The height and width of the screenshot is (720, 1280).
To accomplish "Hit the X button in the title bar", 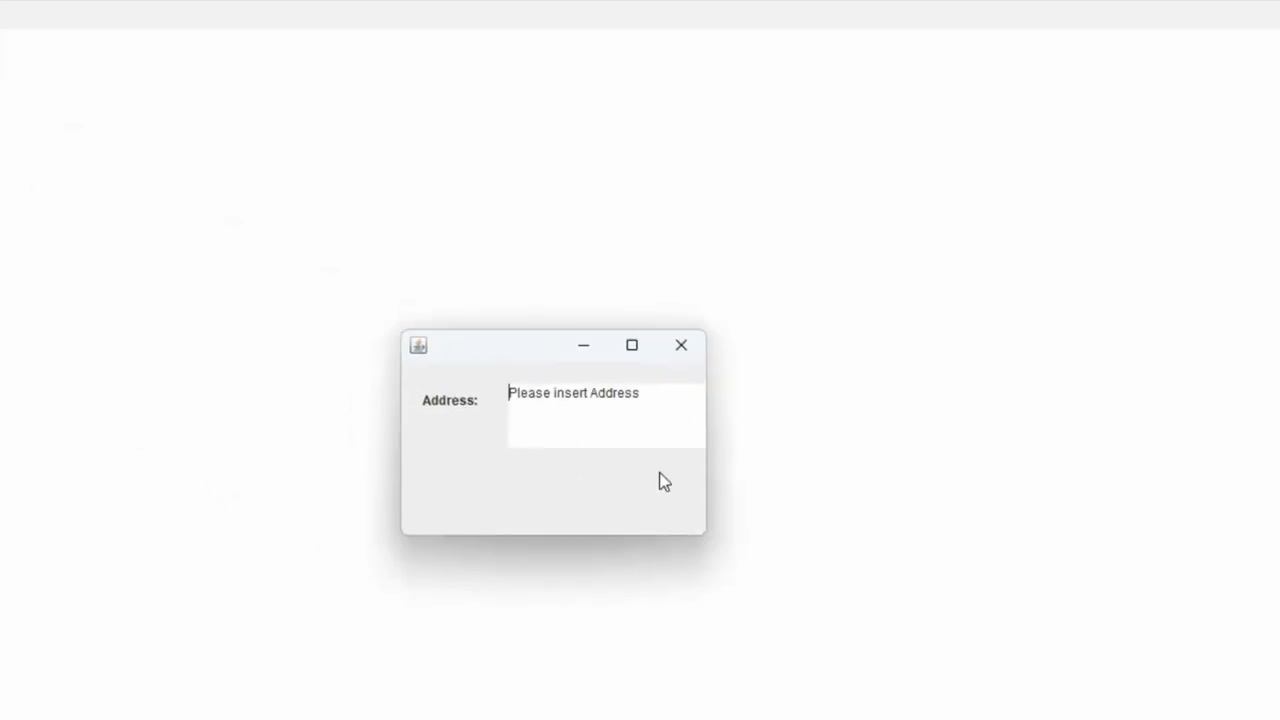I will point(681,345).
